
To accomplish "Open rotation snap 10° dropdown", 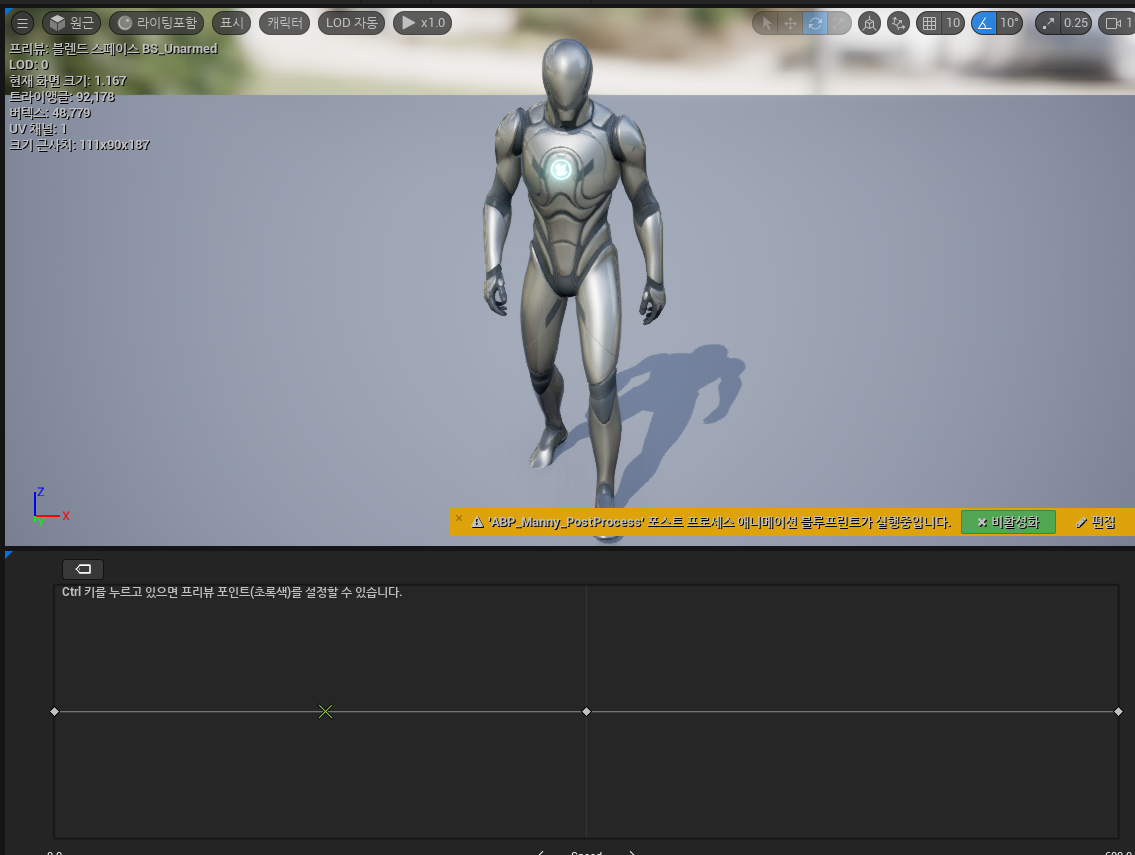I will [1009, 23].
